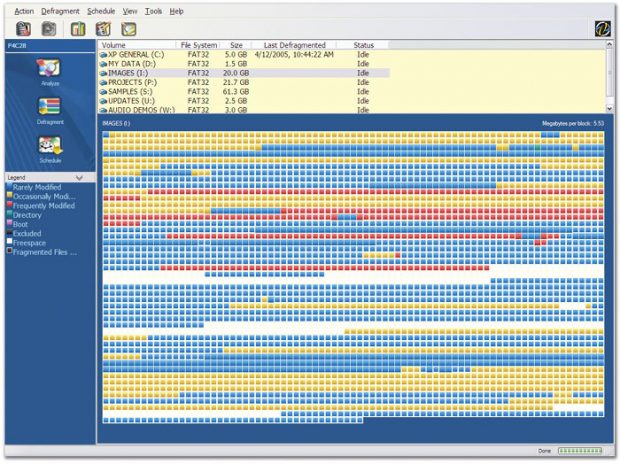This screenshot has width=620, height=464.
Task: Click the Boot purple legend swatch
Action: [x=9, y=223]
